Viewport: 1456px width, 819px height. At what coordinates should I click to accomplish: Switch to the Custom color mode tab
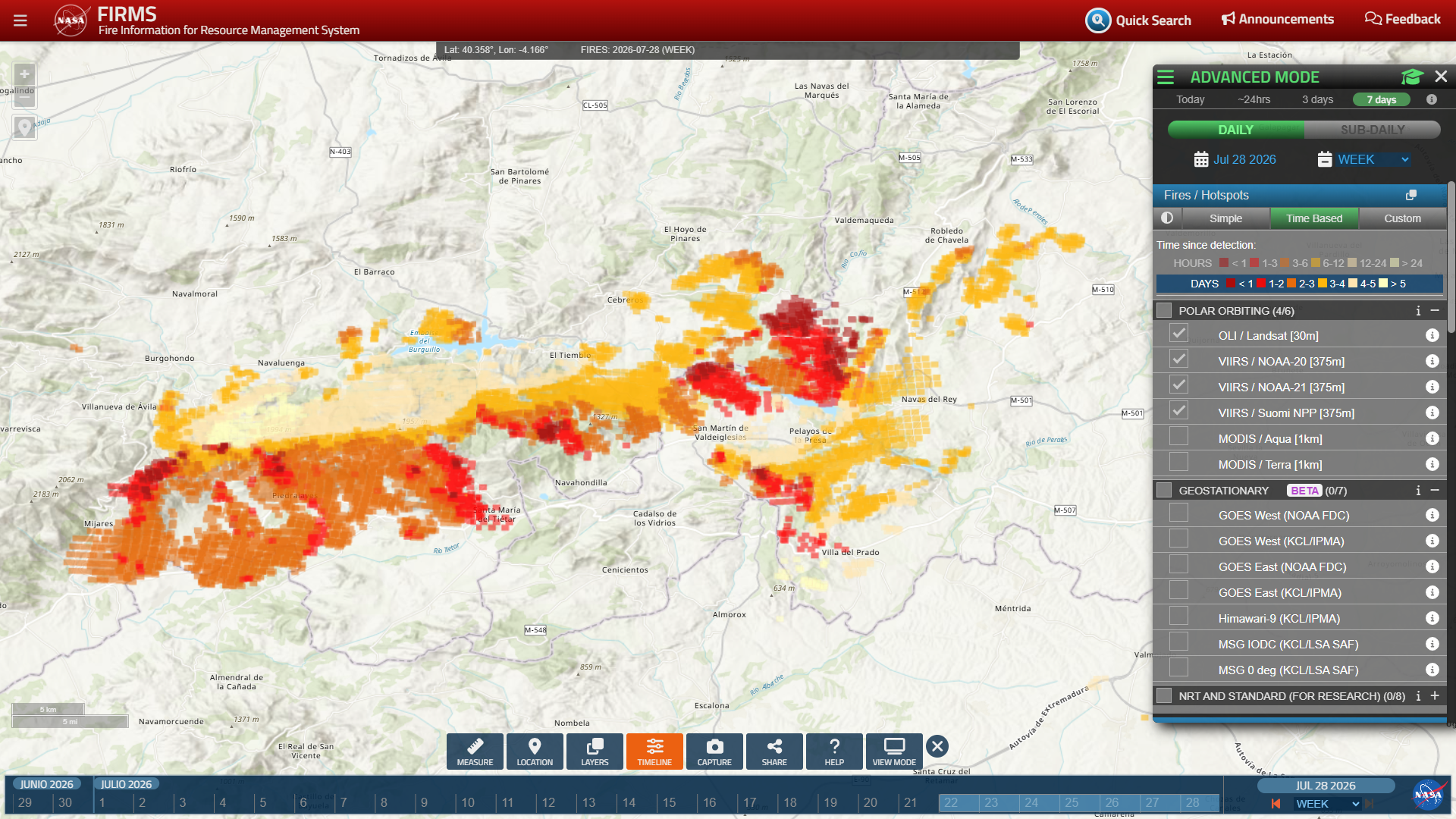coord(1402,218)
